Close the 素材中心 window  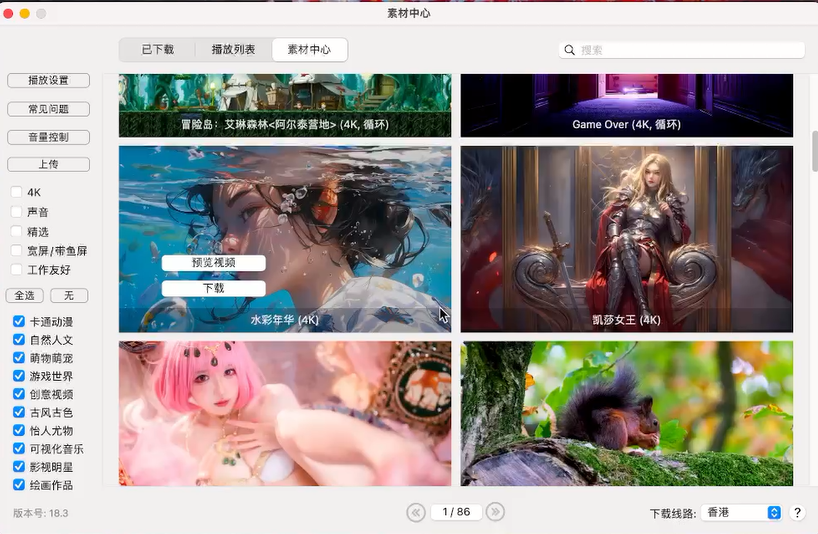[8, 14]
